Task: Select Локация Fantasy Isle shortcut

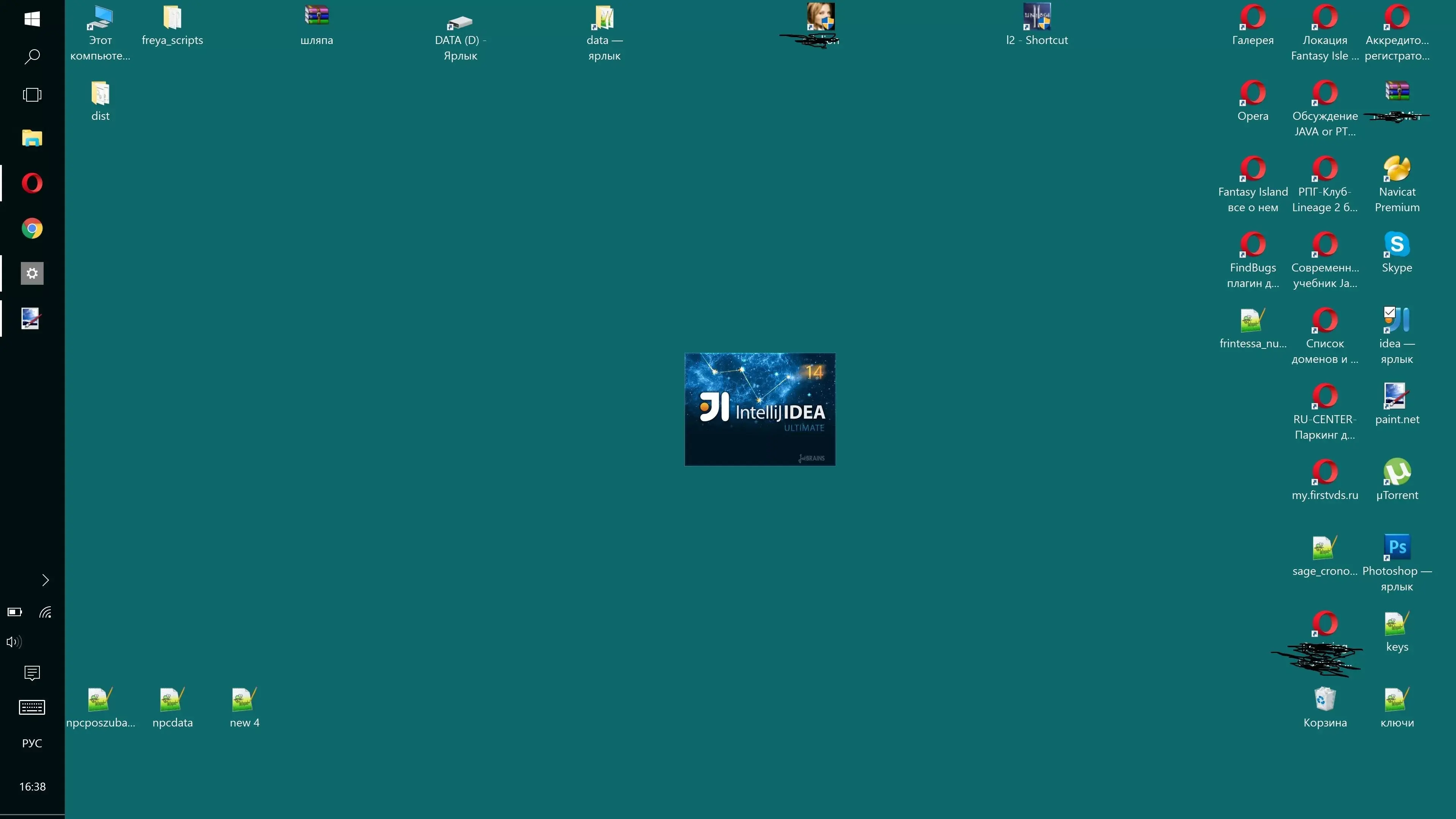Action: click(x=1325, y=33)
